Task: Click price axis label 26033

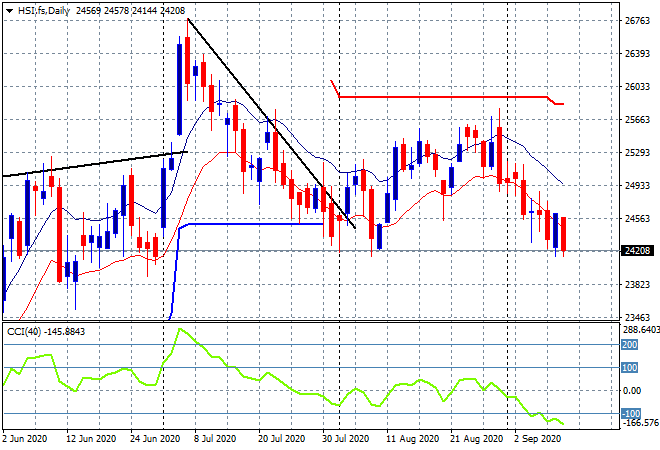Action: pyautogui.click(x=637, y=87)
